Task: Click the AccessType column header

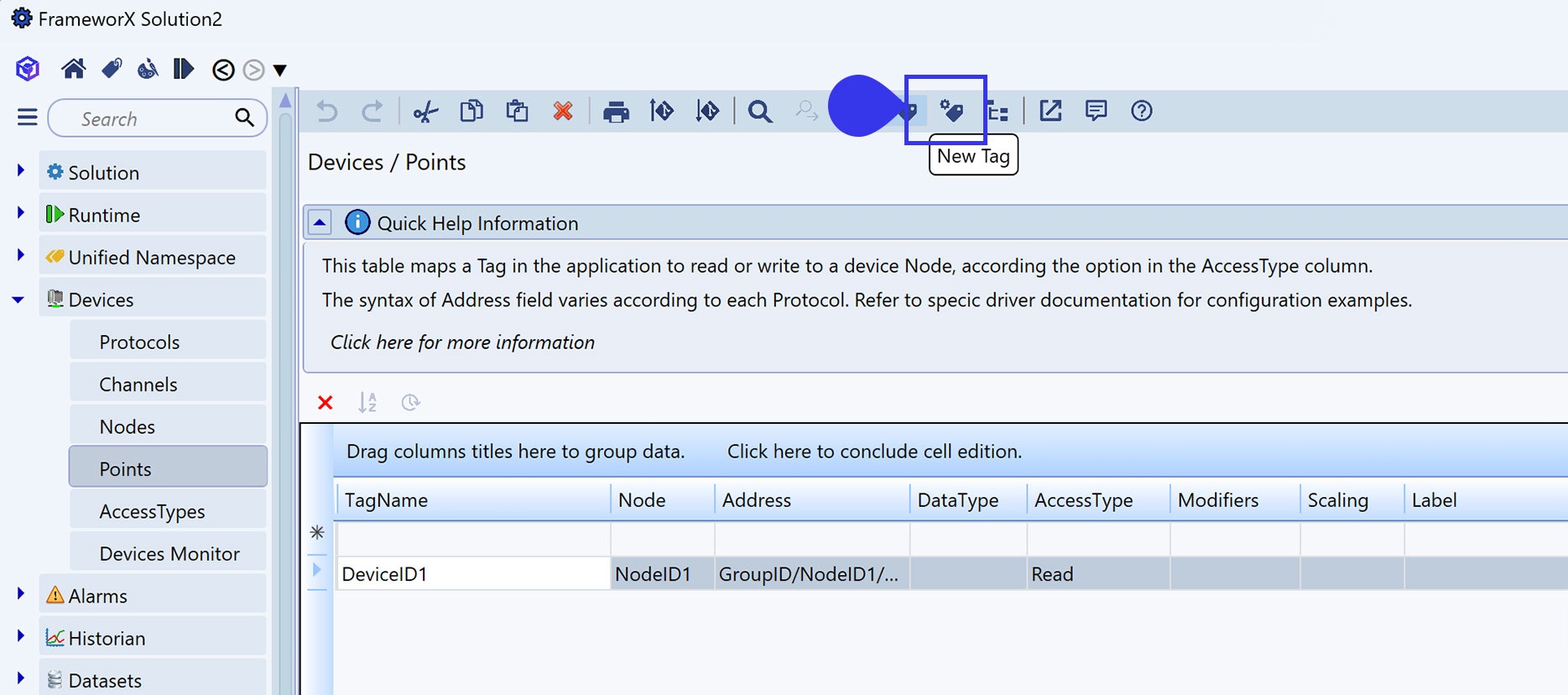Action: (x=1098, y=500)
